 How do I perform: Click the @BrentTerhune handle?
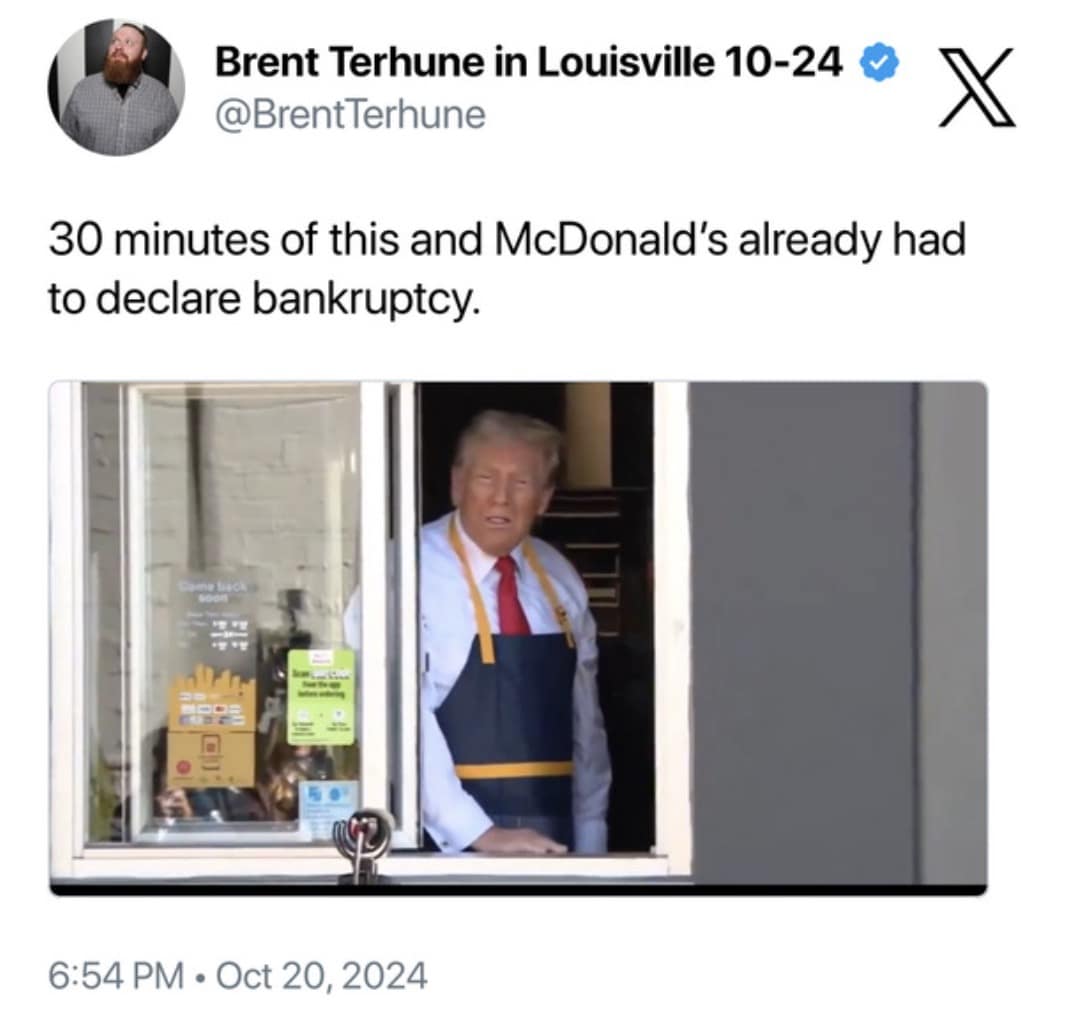pos(351,114)
